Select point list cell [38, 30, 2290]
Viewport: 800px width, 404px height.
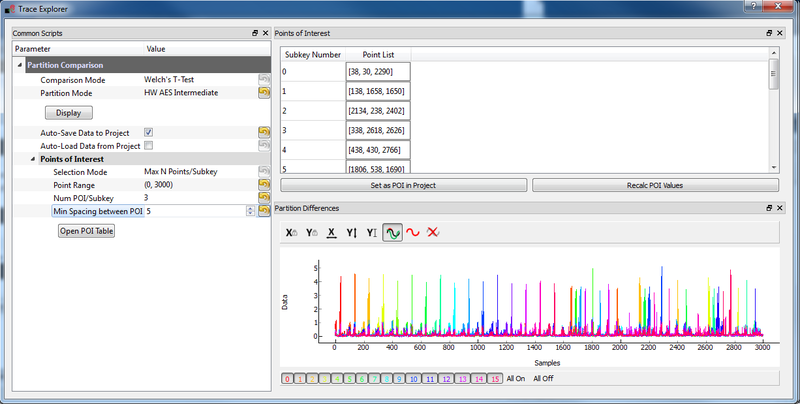[378, 72]
